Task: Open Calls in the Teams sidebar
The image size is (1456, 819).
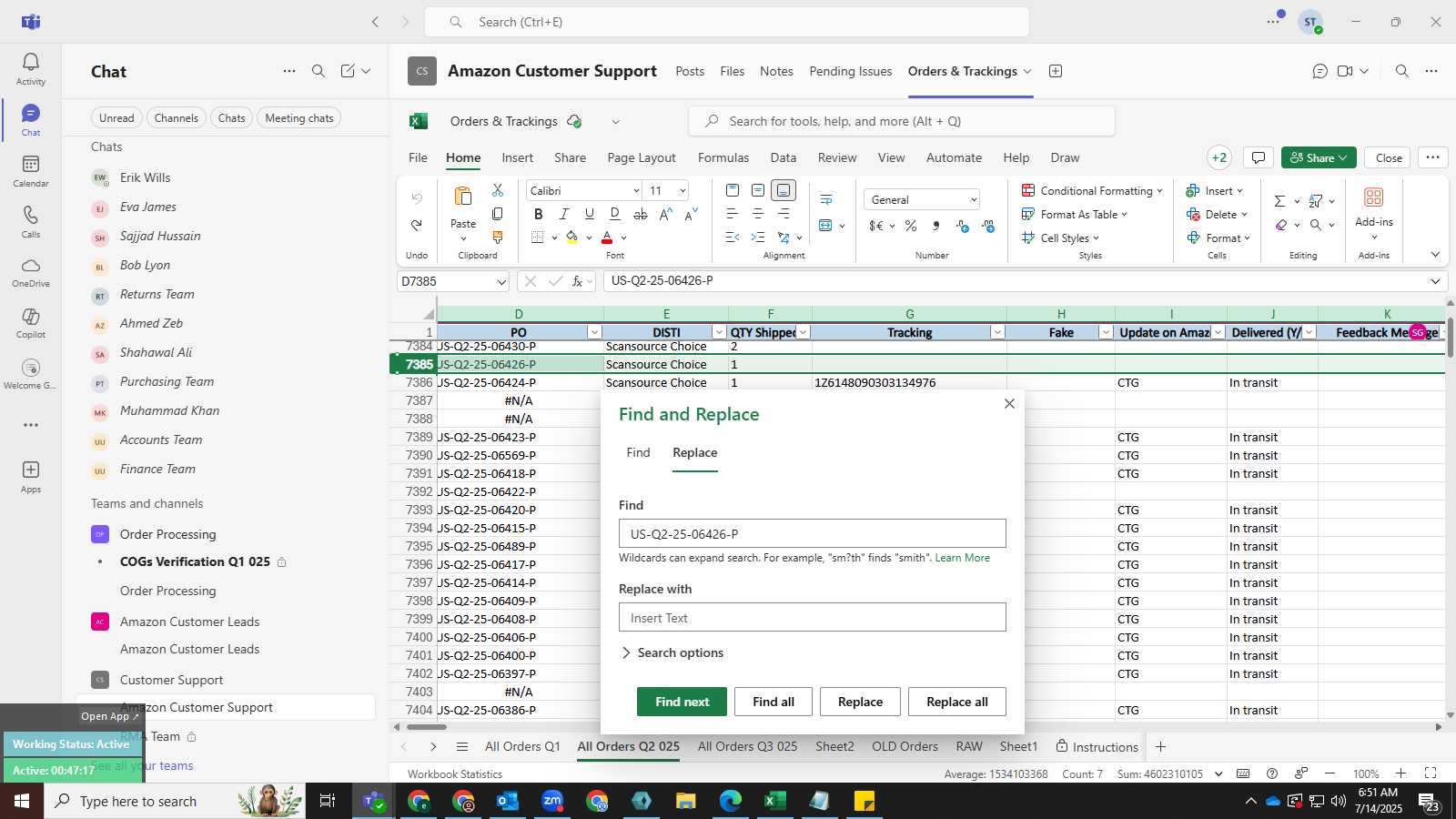Action: pyautogui.click(x=30, y=222)
